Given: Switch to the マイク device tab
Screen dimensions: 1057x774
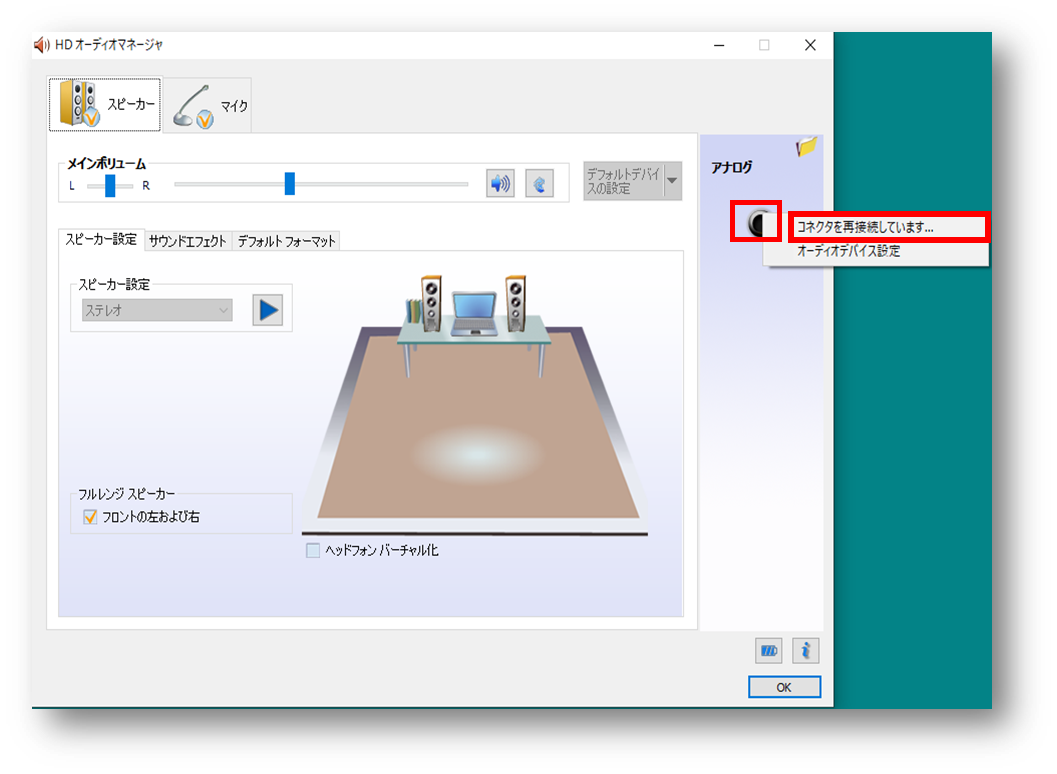Looking at the screenshot, I should click(x=208, y=106).
